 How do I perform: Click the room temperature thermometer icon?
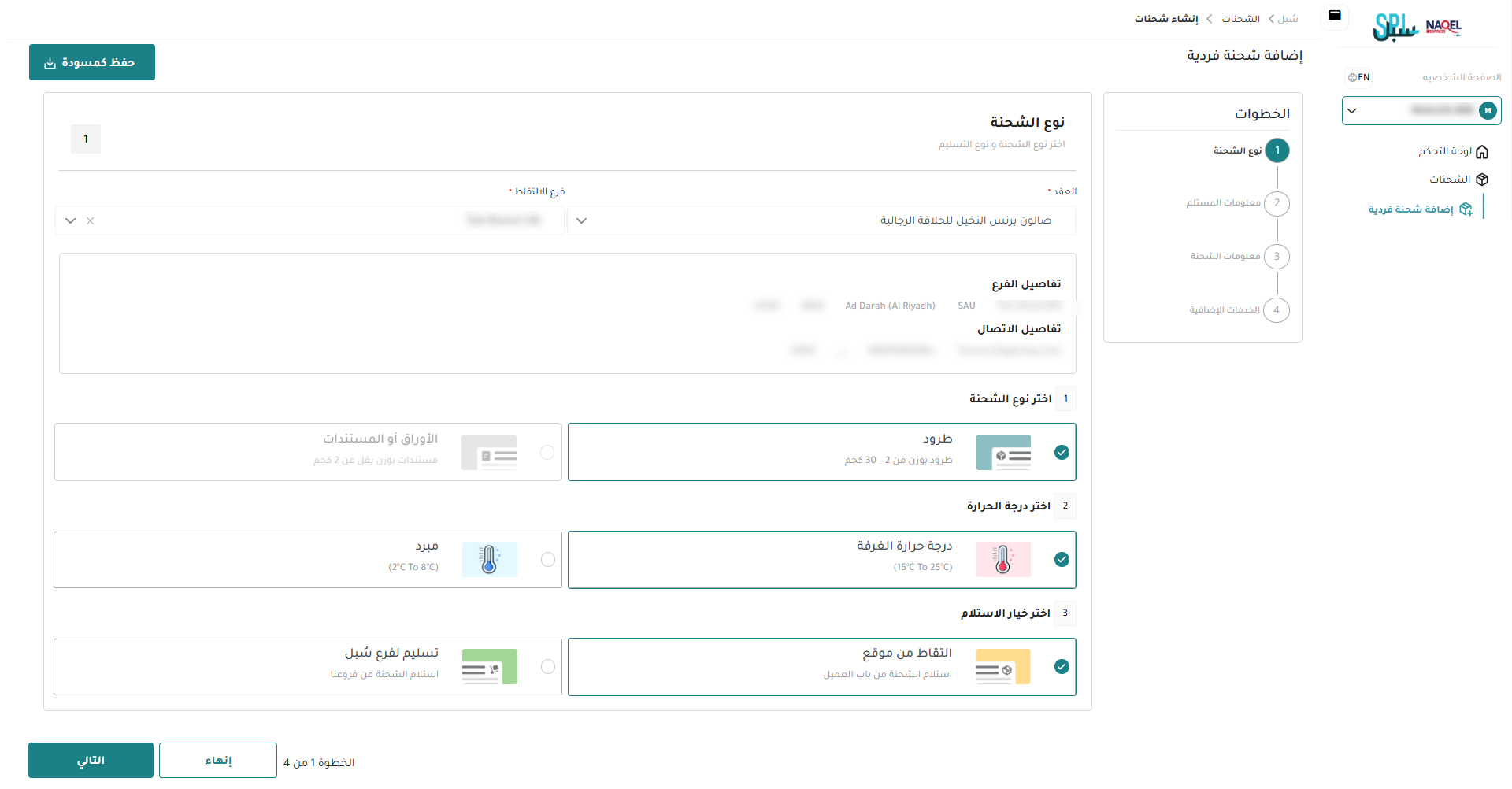(1002, 560)
